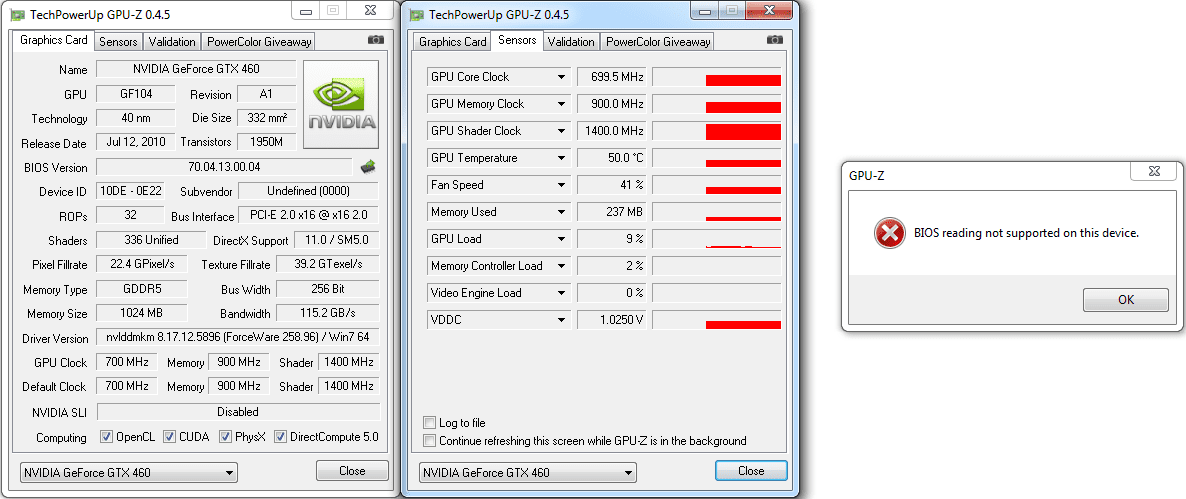Click the 237 MB memory used value
This screenshot has height=499, width=1186.
point(612,212)
